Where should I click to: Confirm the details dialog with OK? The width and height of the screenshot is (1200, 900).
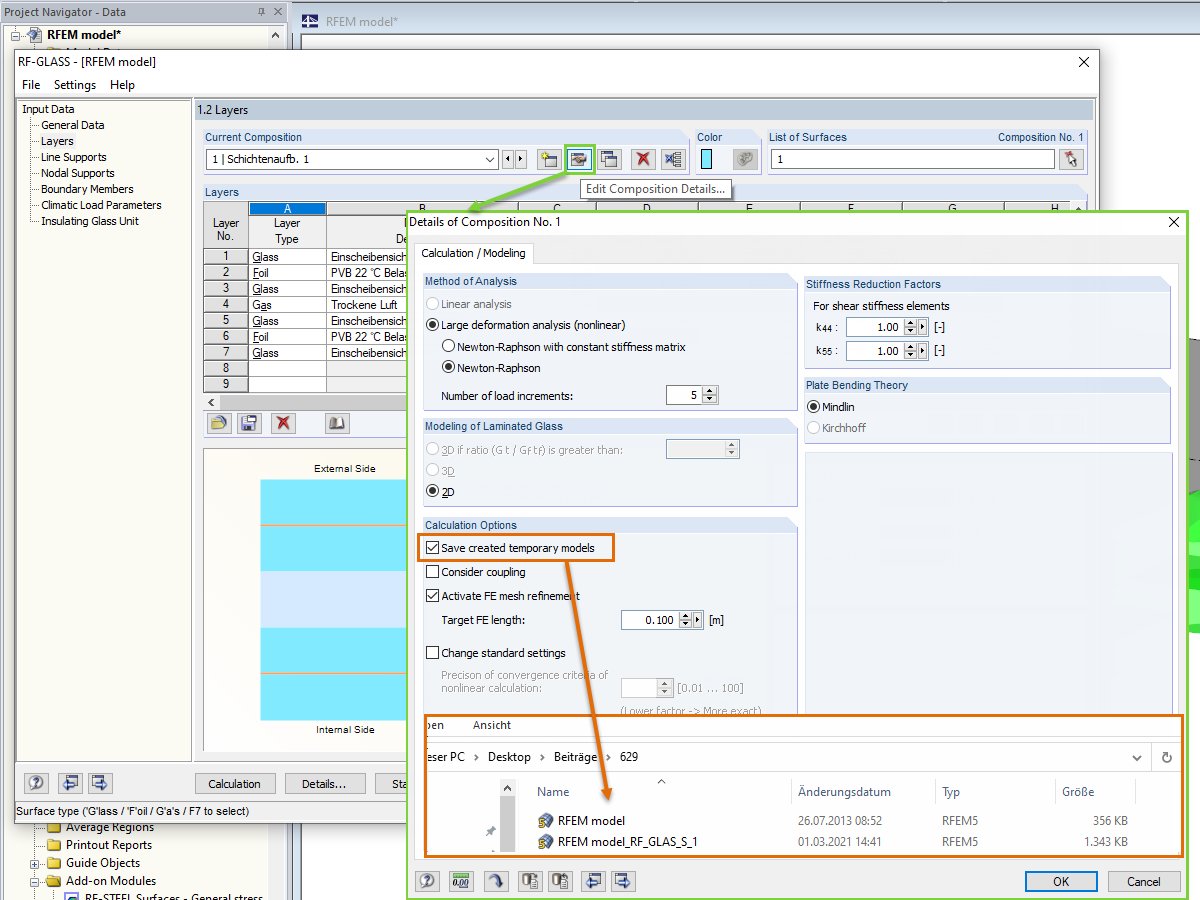(x=1061, y=881)
